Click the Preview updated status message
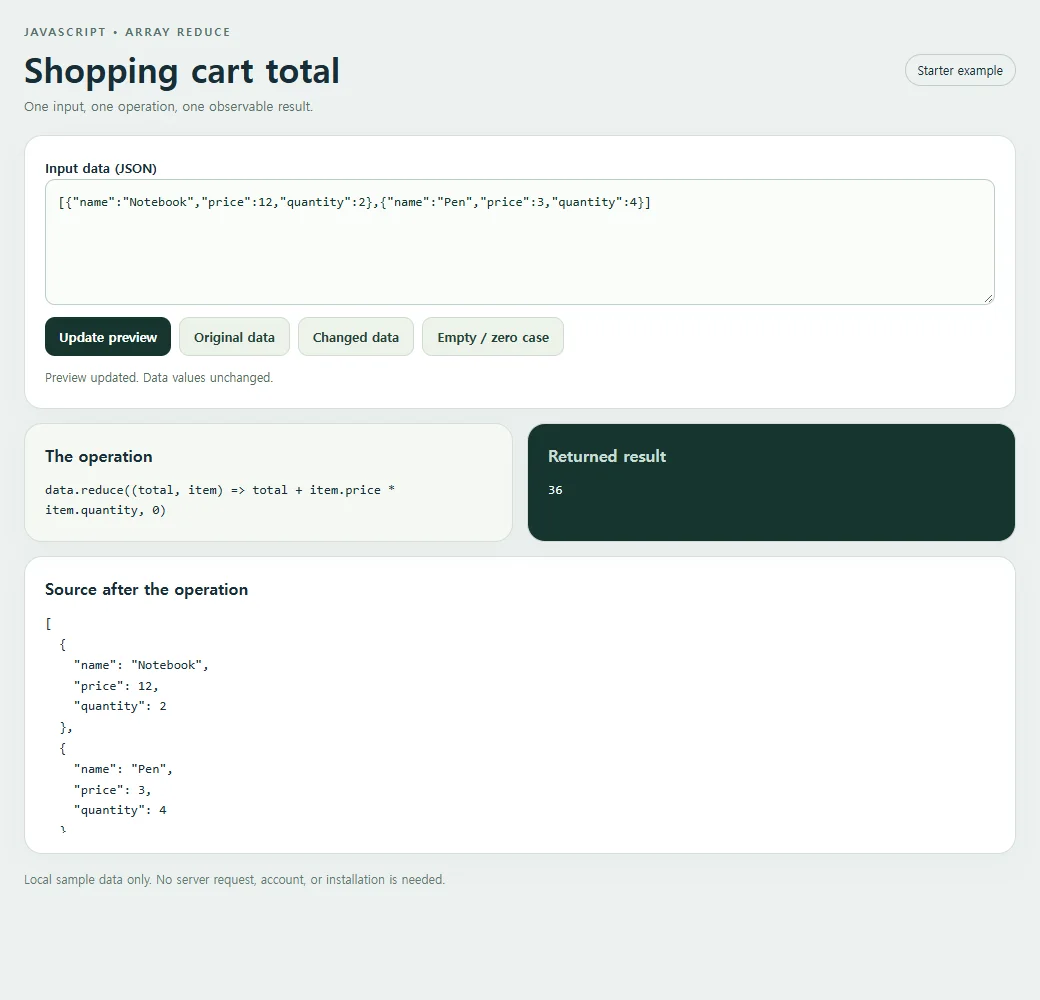Screen dimensions: 1040x1000 point(159,377)
